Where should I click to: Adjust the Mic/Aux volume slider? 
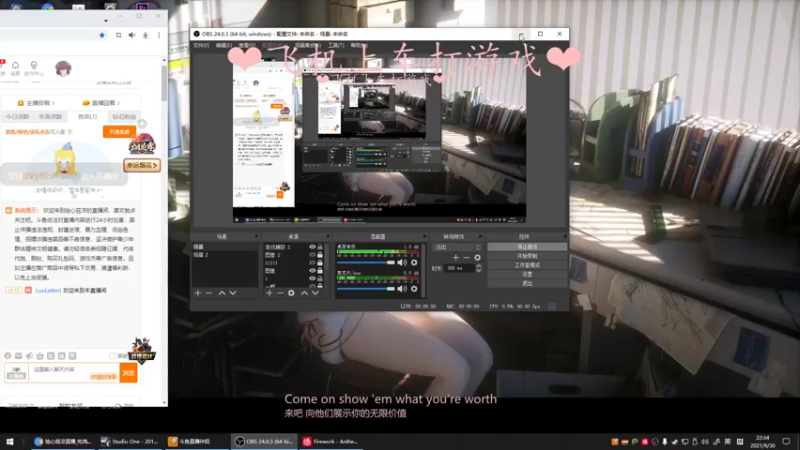pyautogui.click(x=366, y=289)
